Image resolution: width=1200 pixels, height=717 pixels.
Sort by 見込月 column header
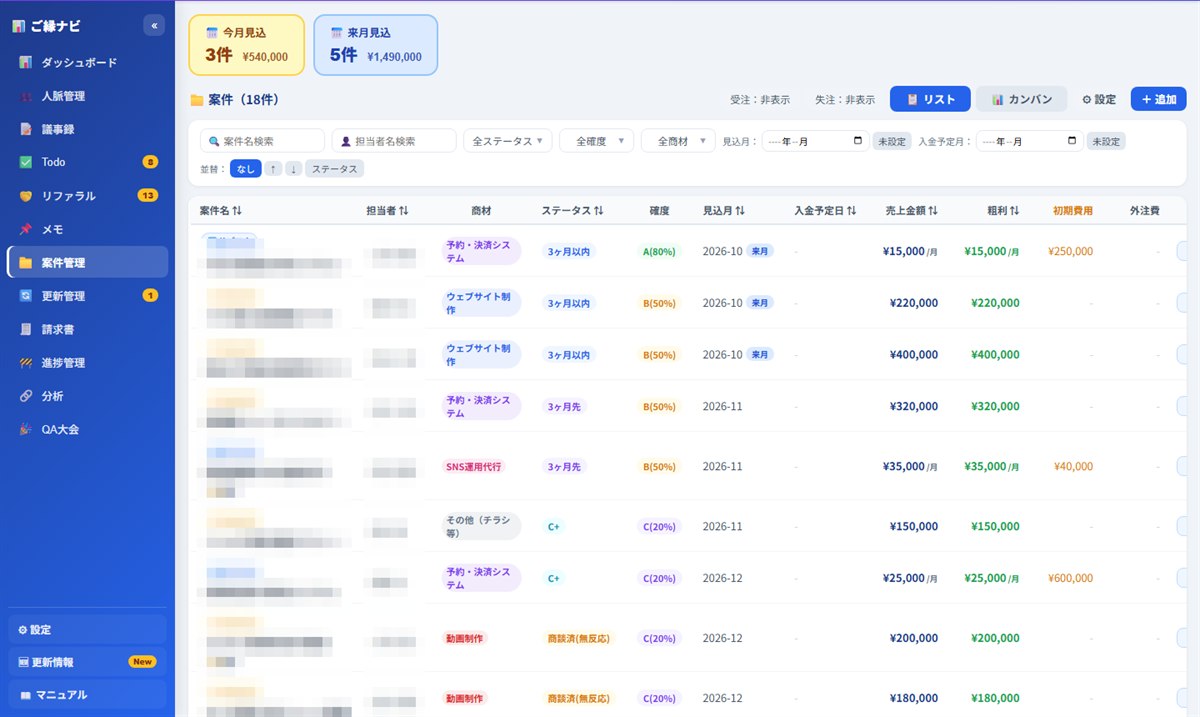[724, 211]
